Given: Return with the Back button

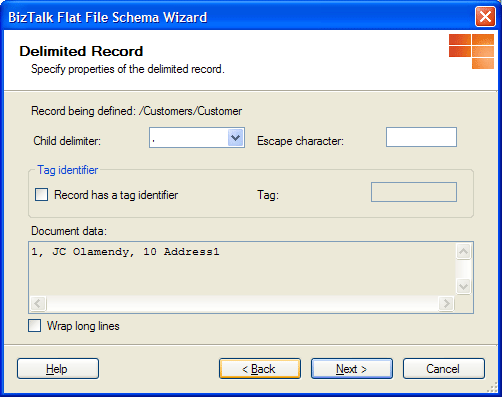Looking at the screenshot, I should click(x=260, y=369).
